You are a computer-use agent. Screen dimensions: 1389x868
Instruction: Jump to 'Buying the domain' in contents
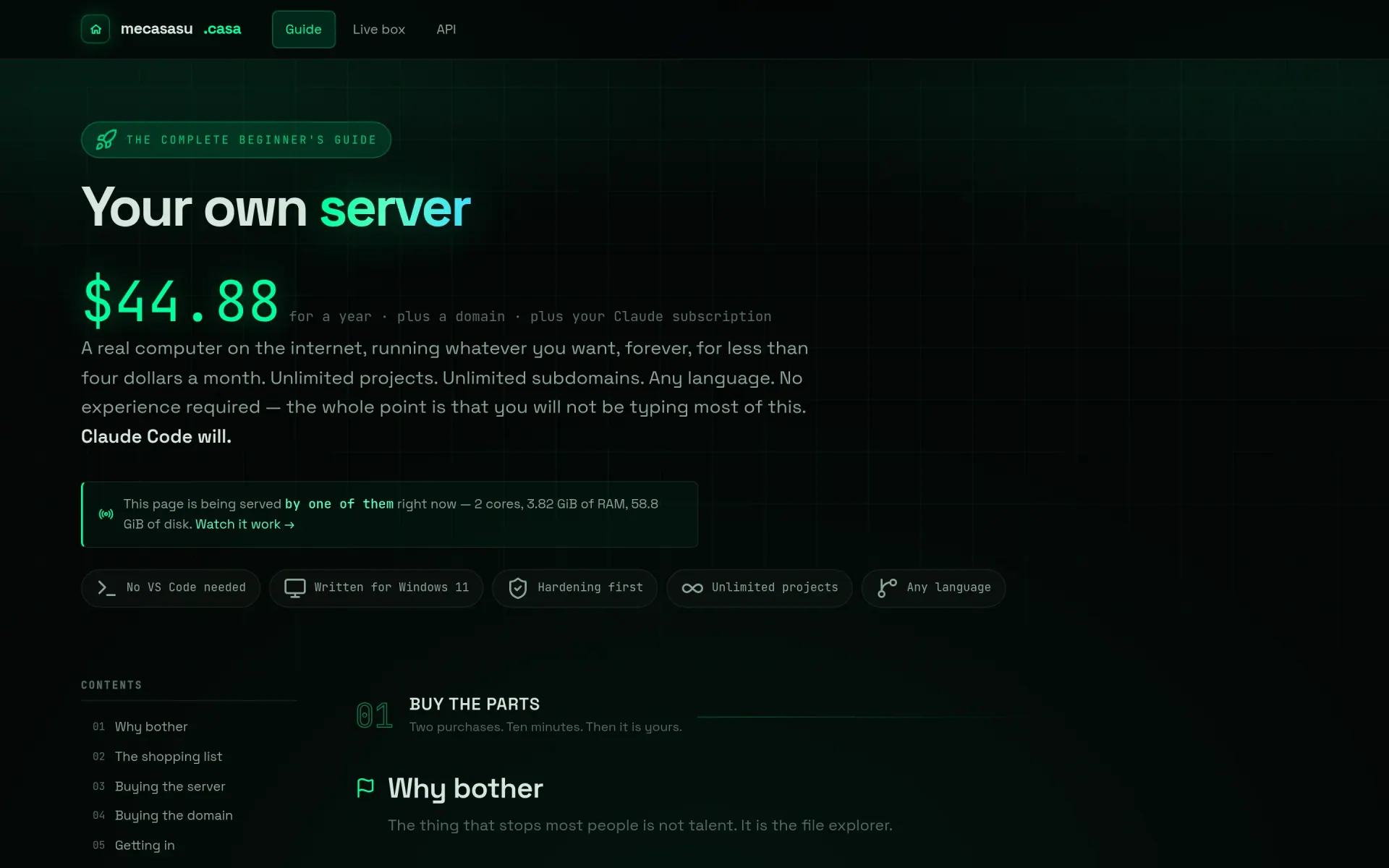click(x=174, y=815)
